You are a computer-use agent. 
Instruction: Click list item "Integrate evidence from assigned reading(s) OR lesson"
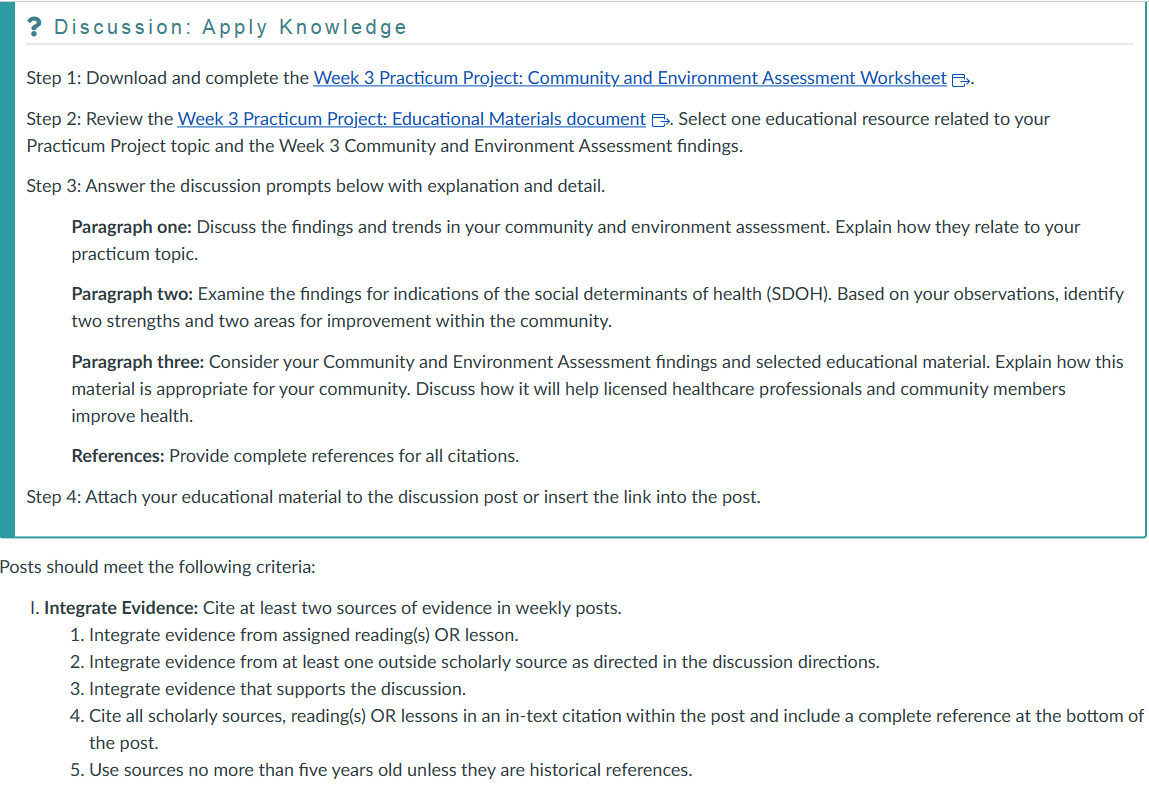tap(303, 635)
